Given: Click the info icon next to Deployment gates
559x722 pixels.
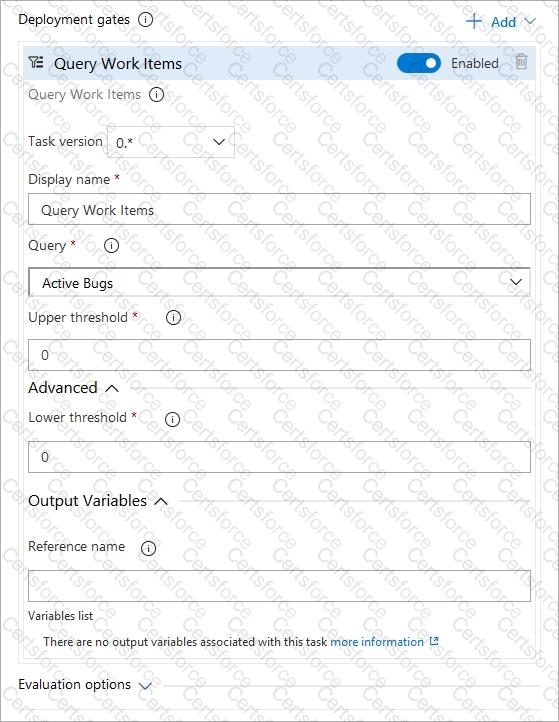Looking at the screenshot, I should [x=146, y=20].
